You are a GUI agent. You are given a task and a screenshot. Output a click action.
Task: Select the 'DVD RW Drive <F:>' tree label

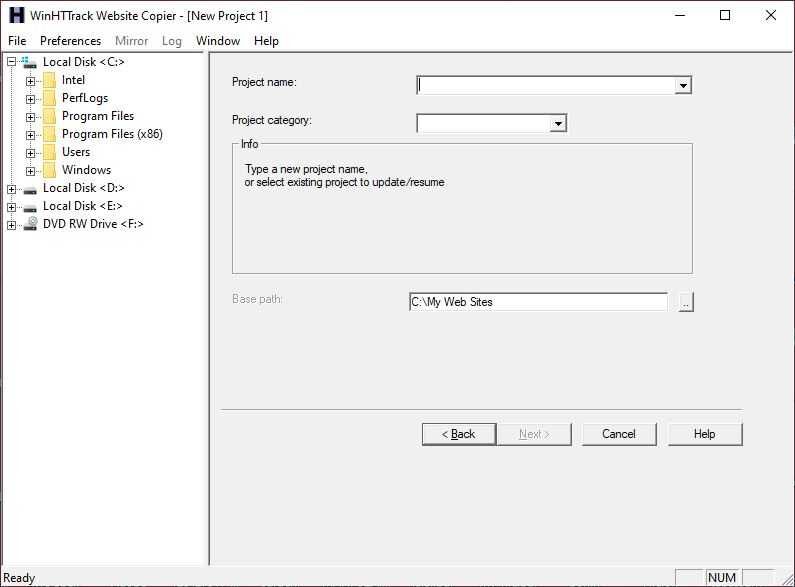(93, 224)
